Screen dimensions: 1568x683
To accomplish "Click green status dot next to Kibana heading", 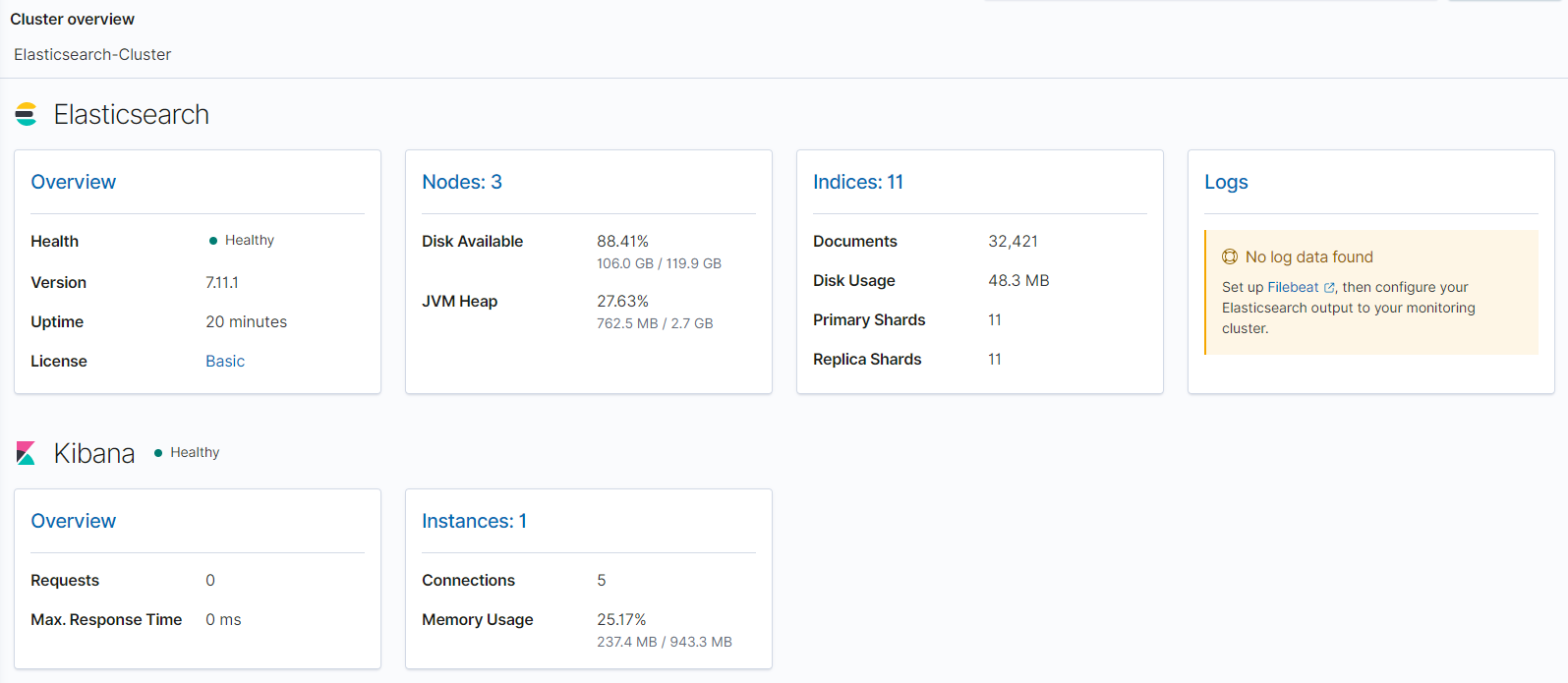I will tap(158, 453).
